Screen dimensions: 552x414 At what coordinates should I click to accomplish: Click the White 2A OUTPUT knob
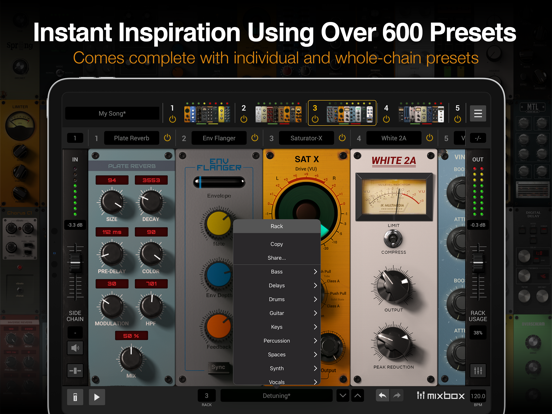tap(393, 287)
